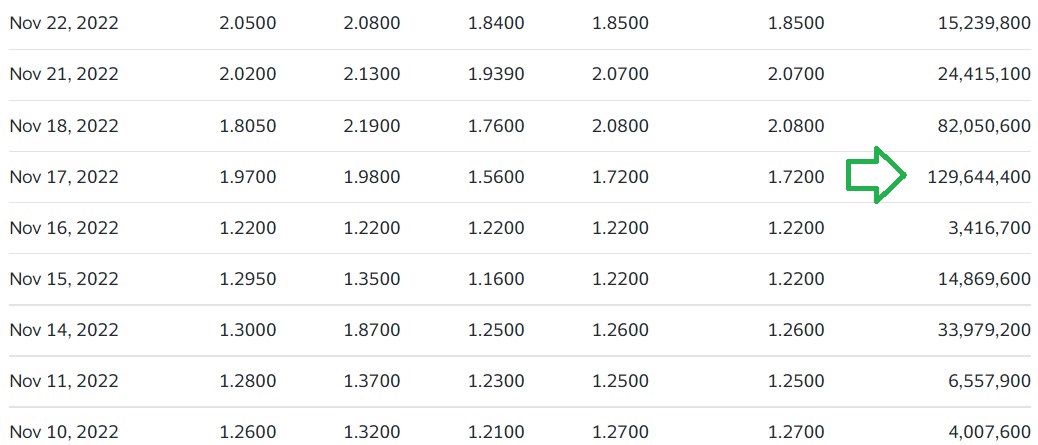The height and width of the screenshot is (445, 1038).
Task: Click volume 4,007,600 in Nov 10 row
Action: 989,432
